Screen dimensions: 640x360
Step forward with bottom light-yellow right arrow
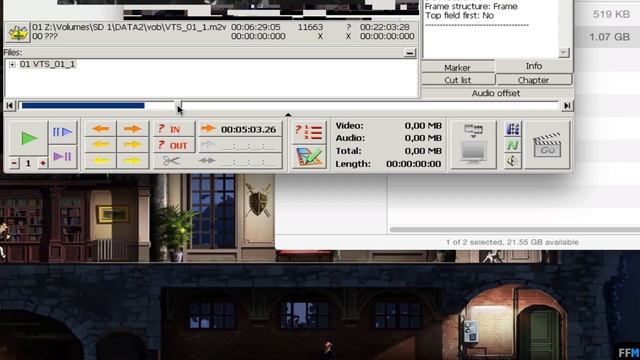point(132,160)
